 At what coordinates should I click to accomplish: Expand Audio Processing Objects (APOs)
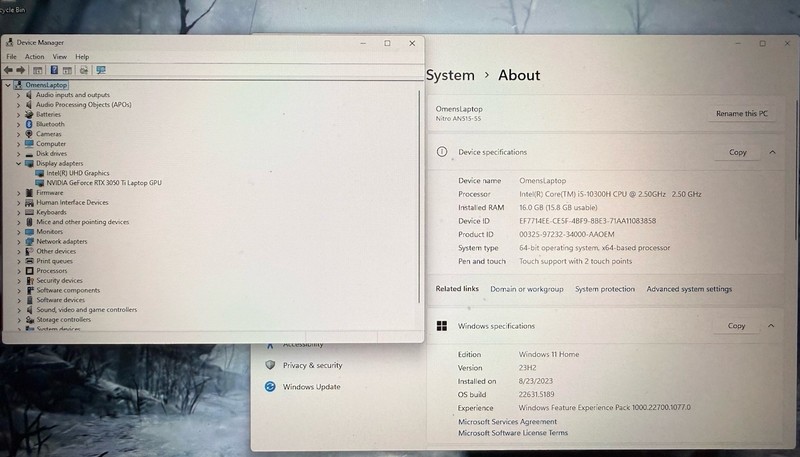pos(18,105)
